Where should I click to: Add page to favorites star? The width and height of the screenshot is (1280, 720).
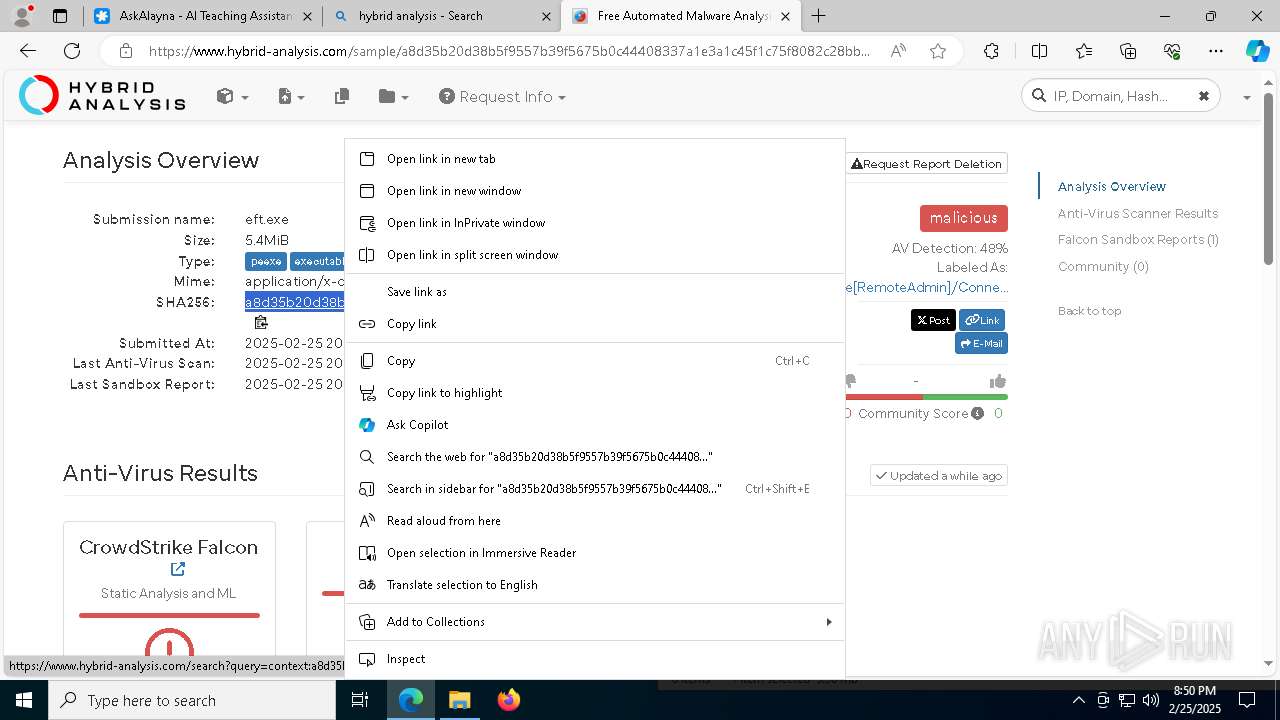point(938,51)
